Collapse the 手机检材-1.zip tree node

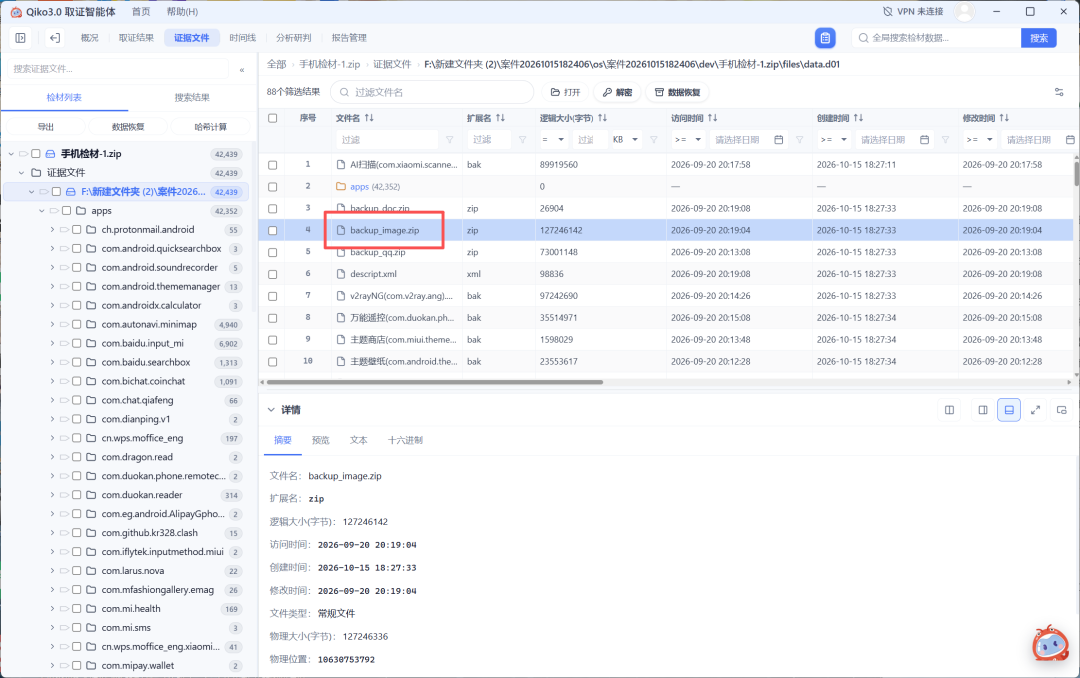tap(11, 154)
